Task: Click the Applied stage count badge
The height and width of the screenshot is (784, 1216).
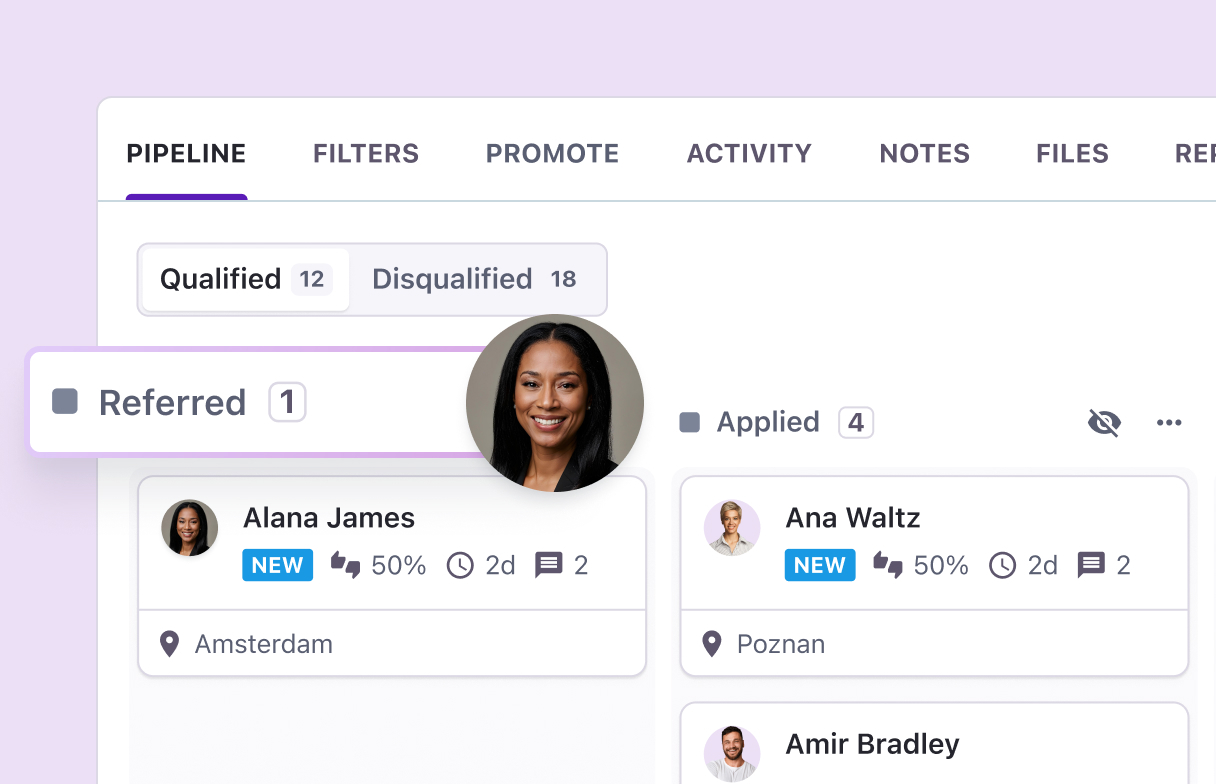Action: click(x=855, y=422)
